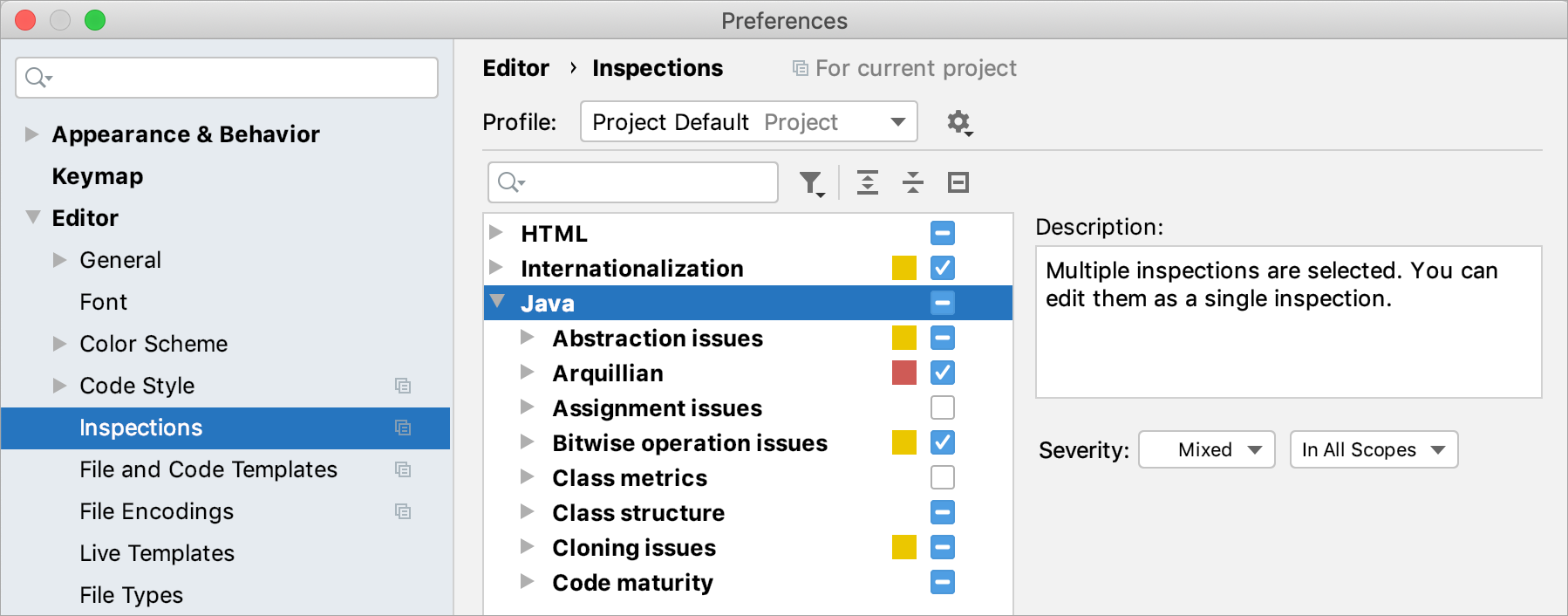Viewport: 1568px width, 616px height.
Task: Expand the Color Scheme node
Action: pos(59,344)
